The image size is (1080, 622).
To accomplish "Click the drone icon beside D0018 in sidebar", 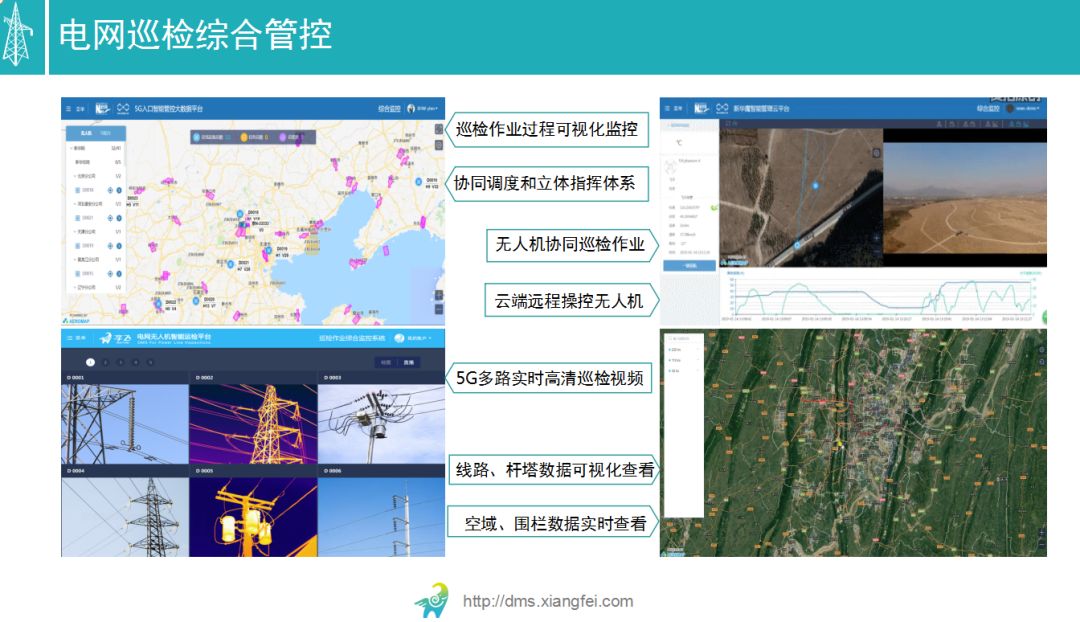I will [119, 189].
